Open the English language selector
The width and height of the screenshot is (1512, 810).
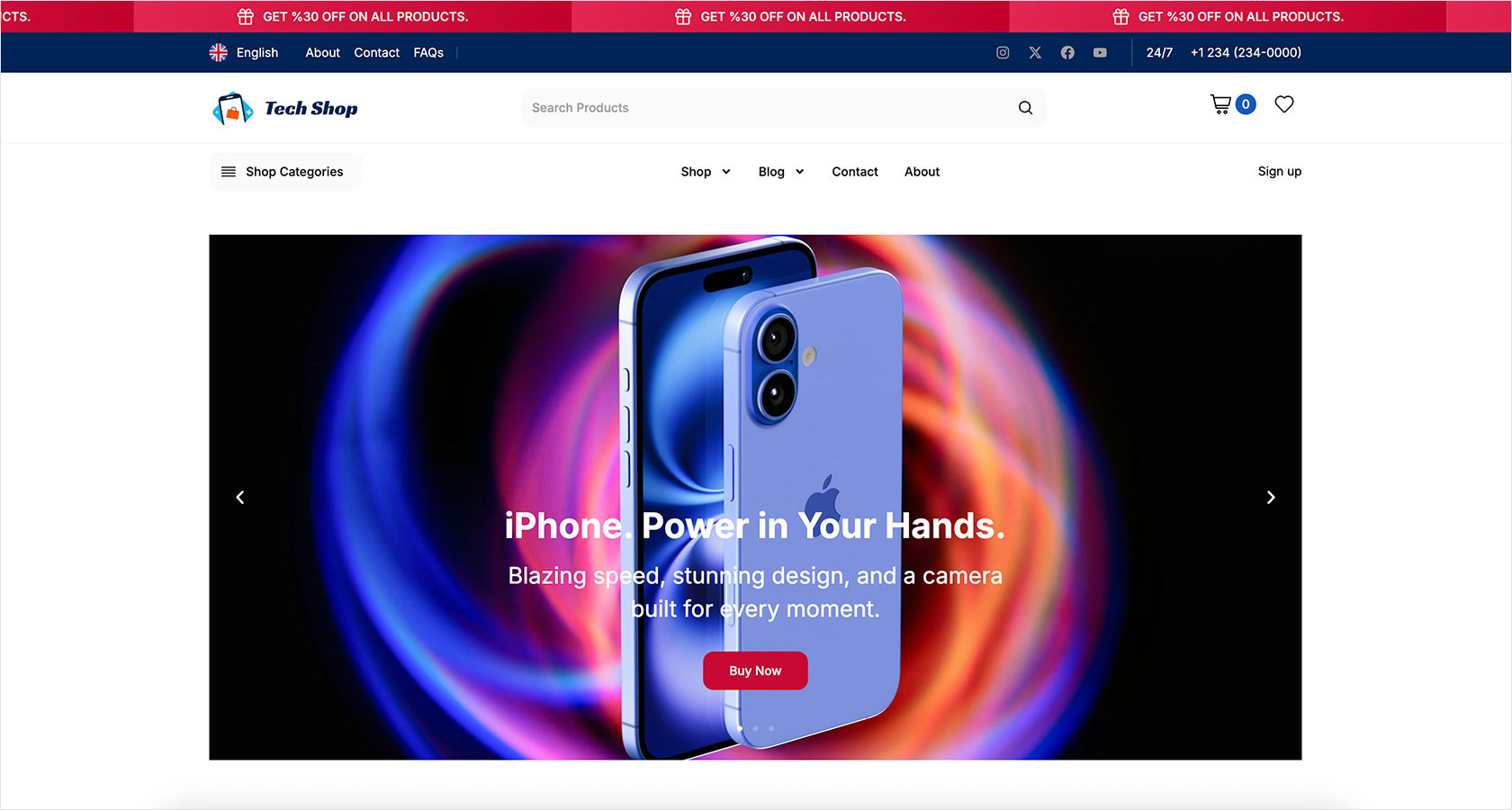(x=244, y=53)
